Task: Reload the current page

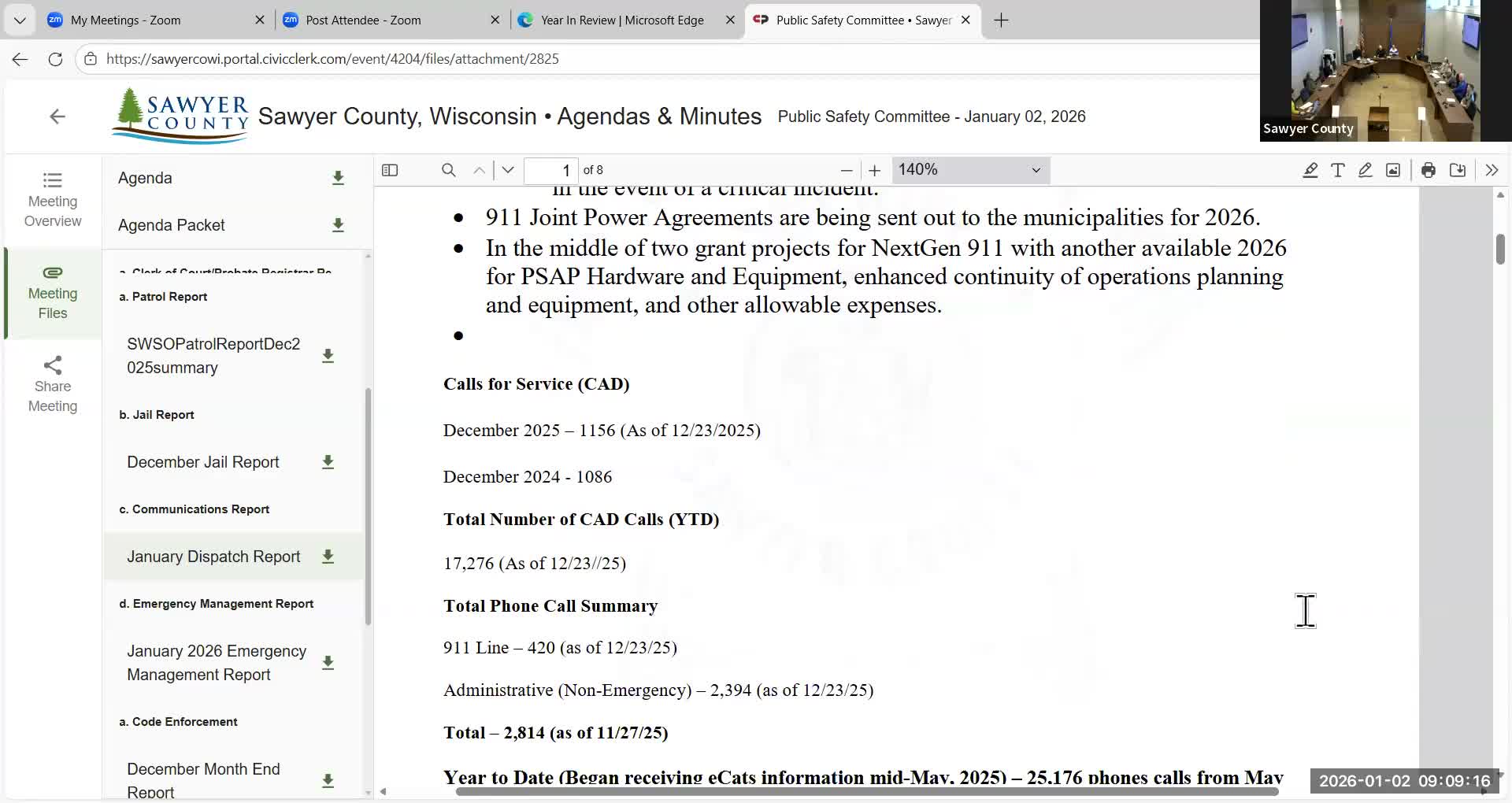Action: pos(55,59)
